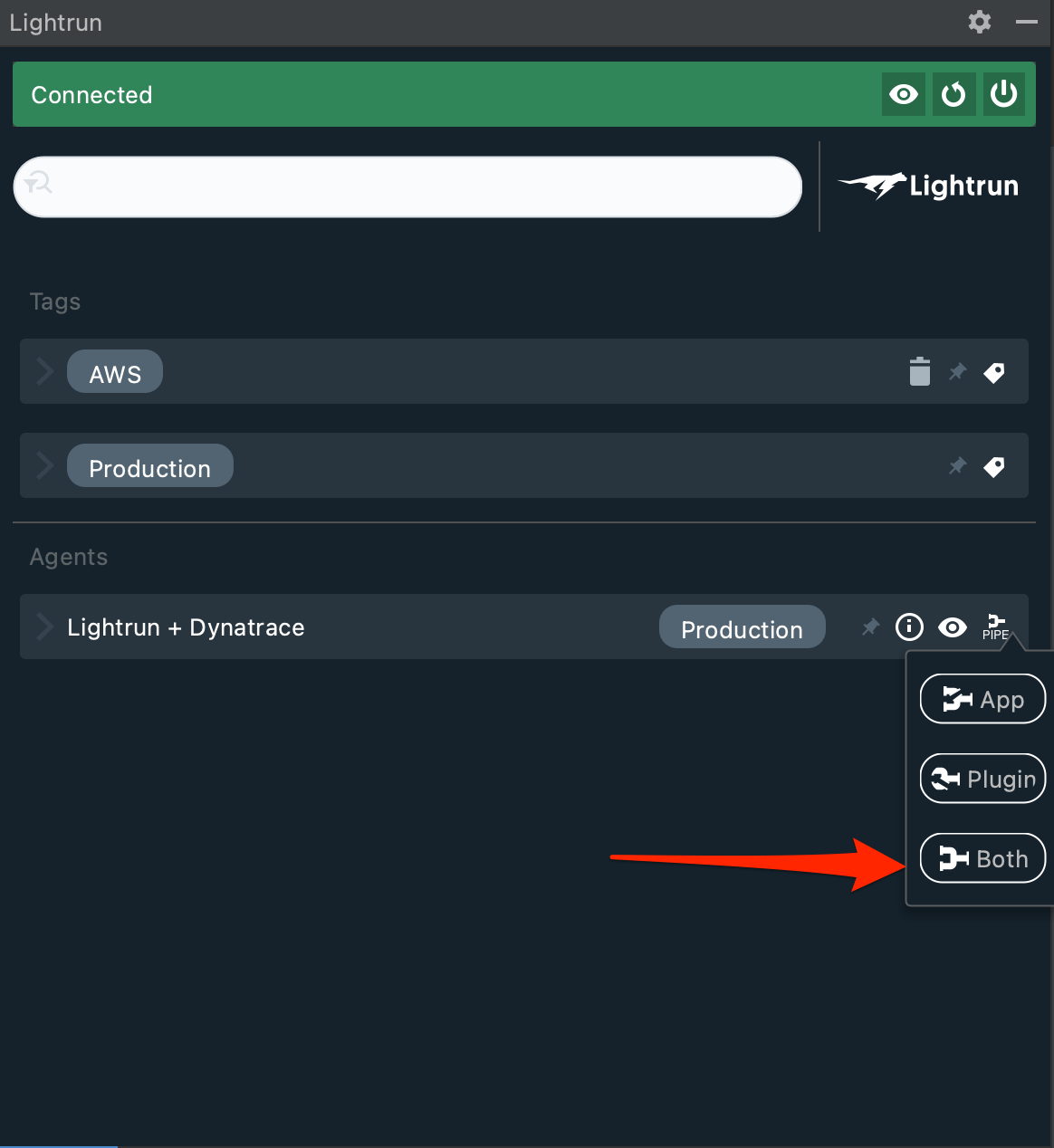Pin the Lightrun + Dynatrace agent
This screenshot has width=1054, height=1148.
point(870,627)
